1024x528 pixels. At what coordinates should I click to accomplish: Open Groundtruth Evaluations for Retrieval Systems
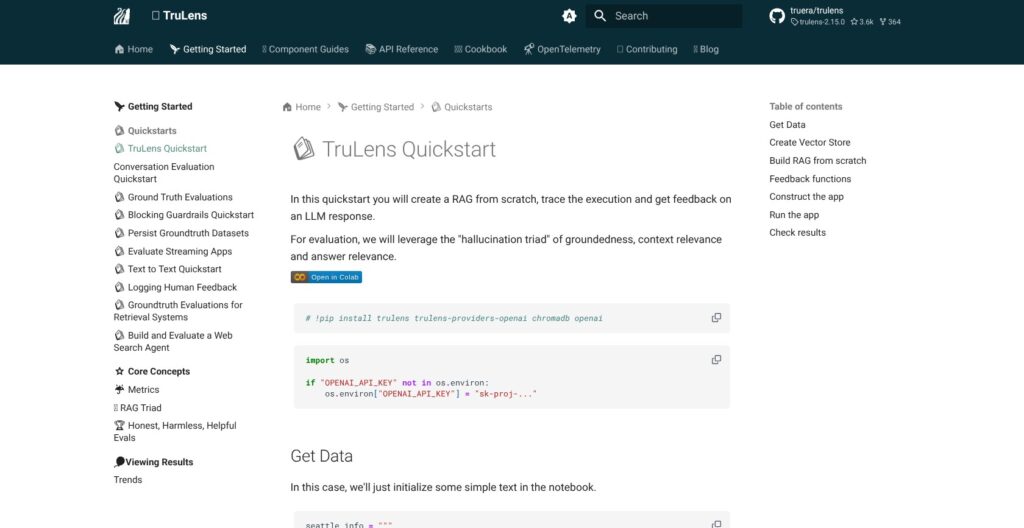[x=178, y=311]
